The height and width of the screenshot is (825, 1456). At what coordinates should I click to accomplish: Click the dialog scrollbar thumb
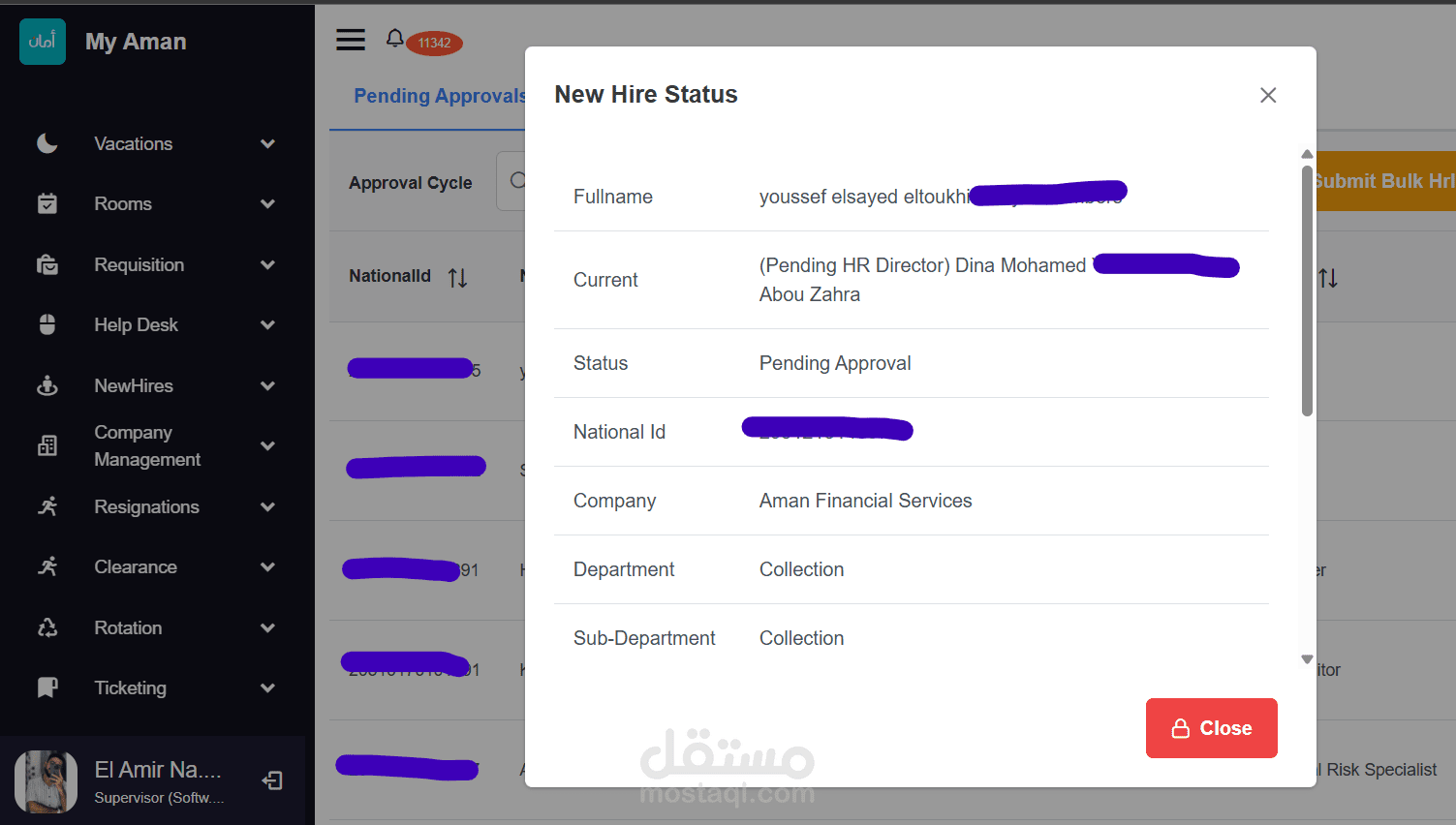1307,290
